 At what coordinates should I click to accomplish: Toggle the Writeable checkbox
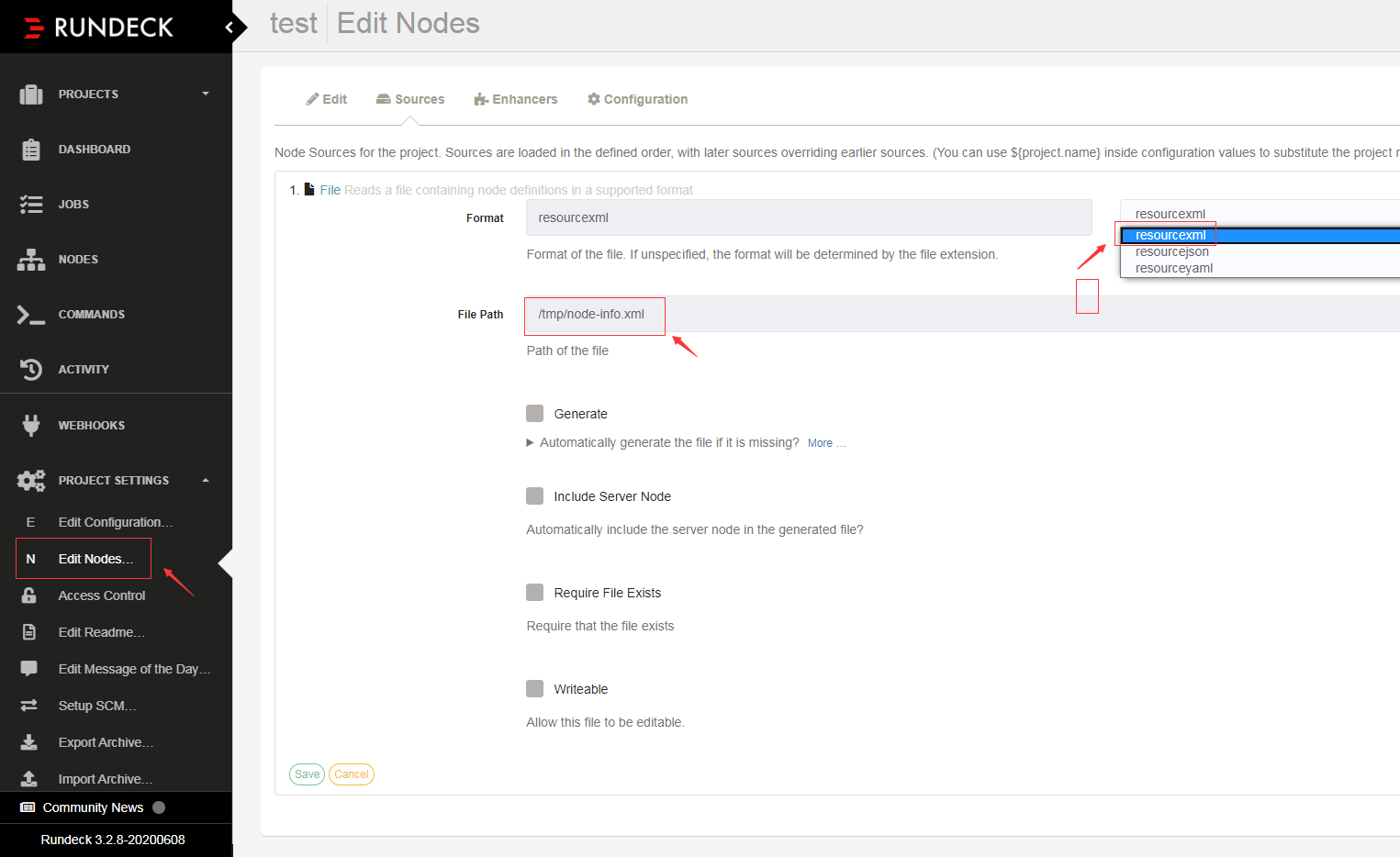coord(535,689)
